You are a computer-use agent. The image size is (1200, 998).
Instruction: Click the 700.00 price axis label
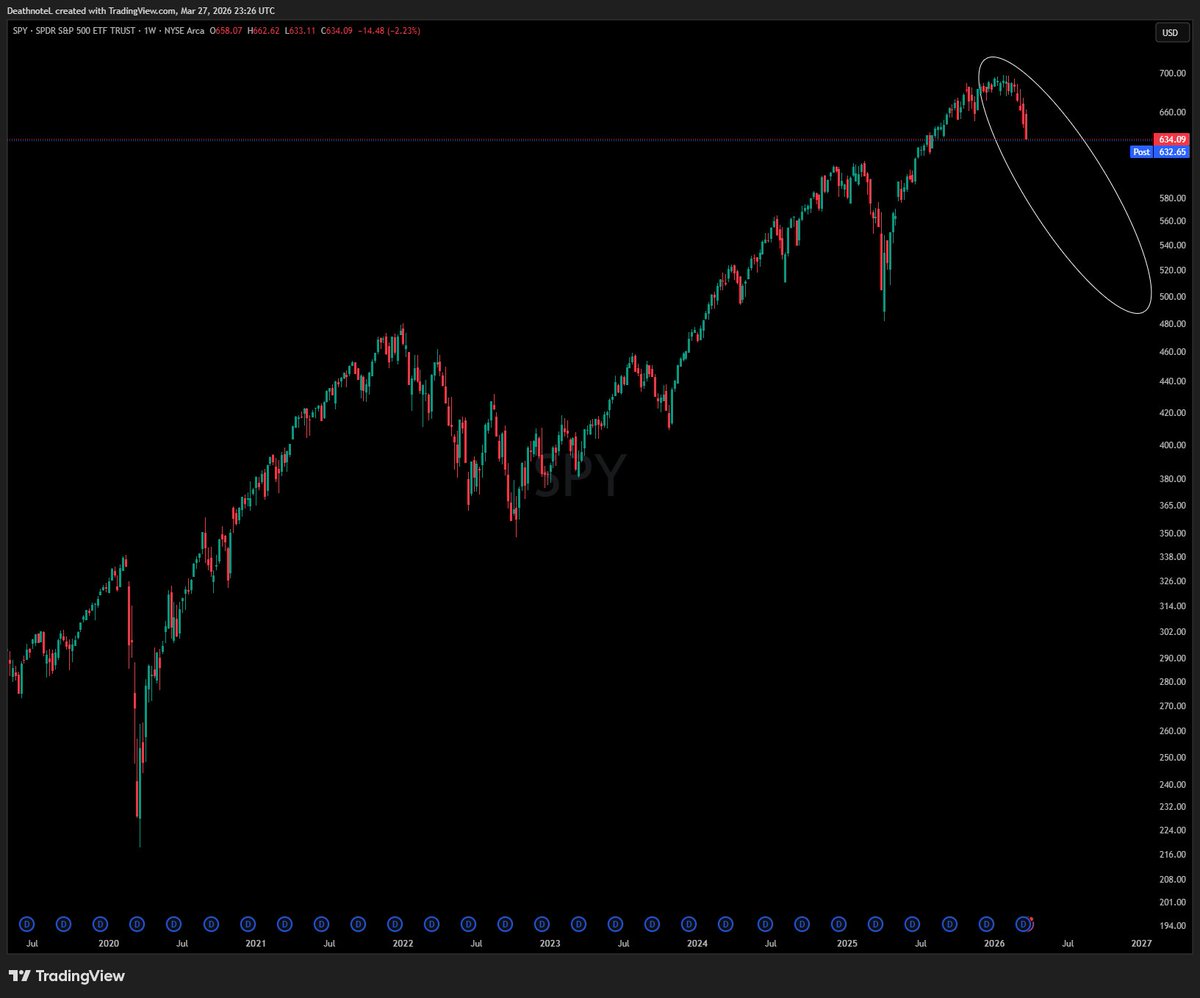pos(1172,74)
